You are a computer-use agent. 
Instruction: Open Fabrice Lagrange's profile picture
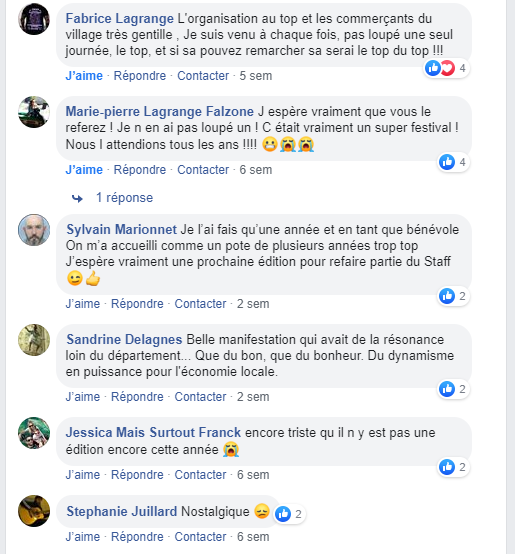coord(34,19)
